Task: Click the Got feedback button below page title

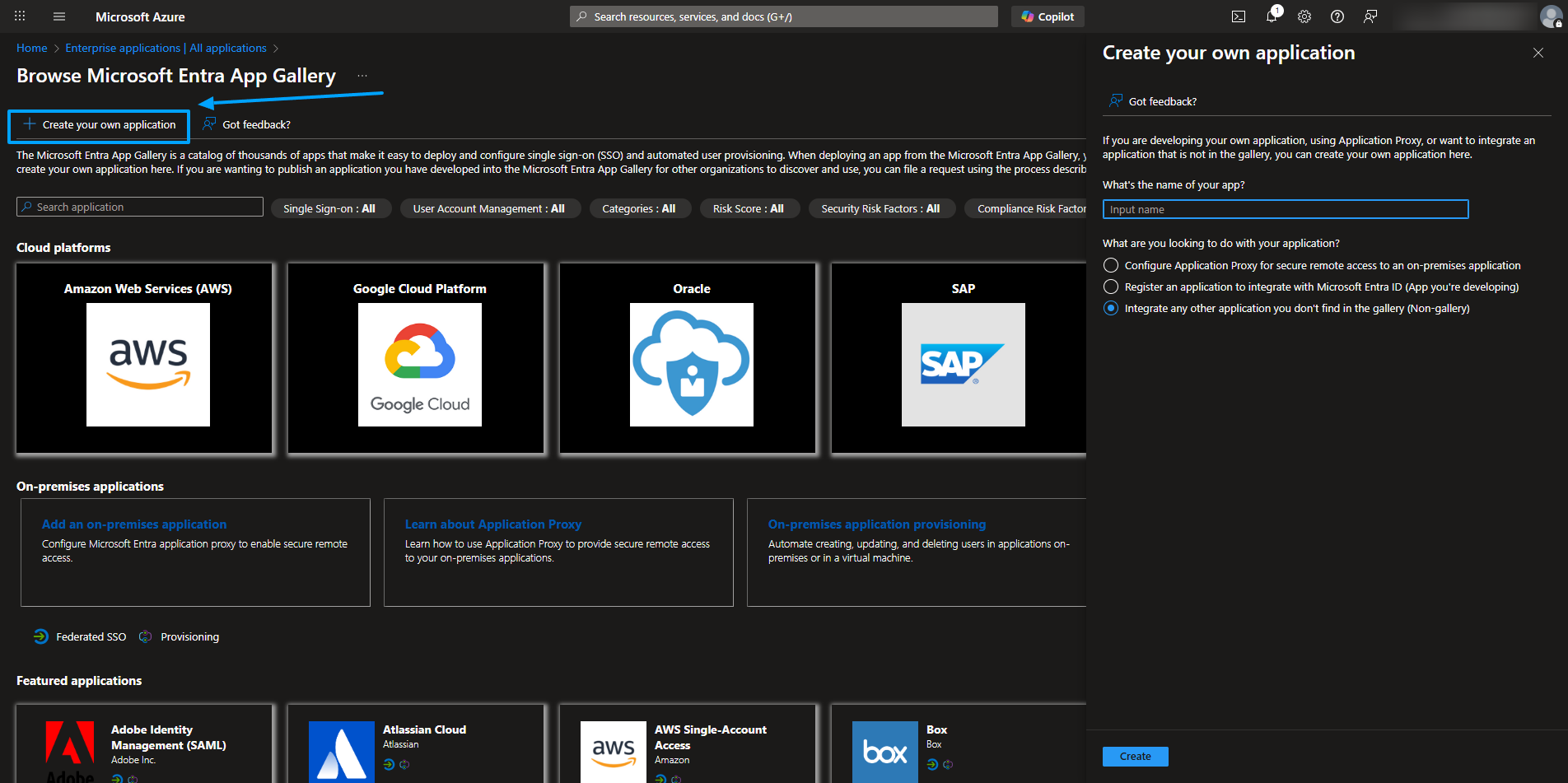Action: (246, 124)
